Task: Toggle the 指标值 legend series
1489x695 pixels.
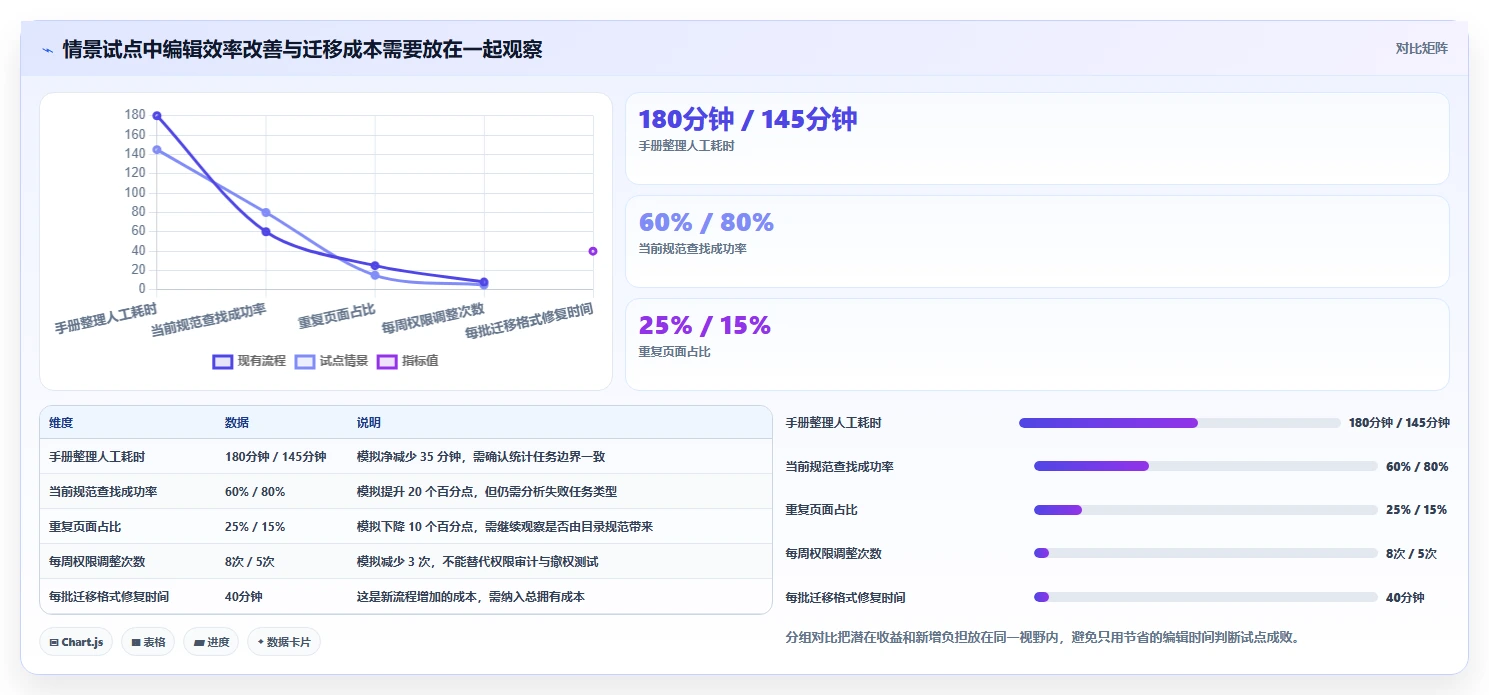Action: [407, 361]
